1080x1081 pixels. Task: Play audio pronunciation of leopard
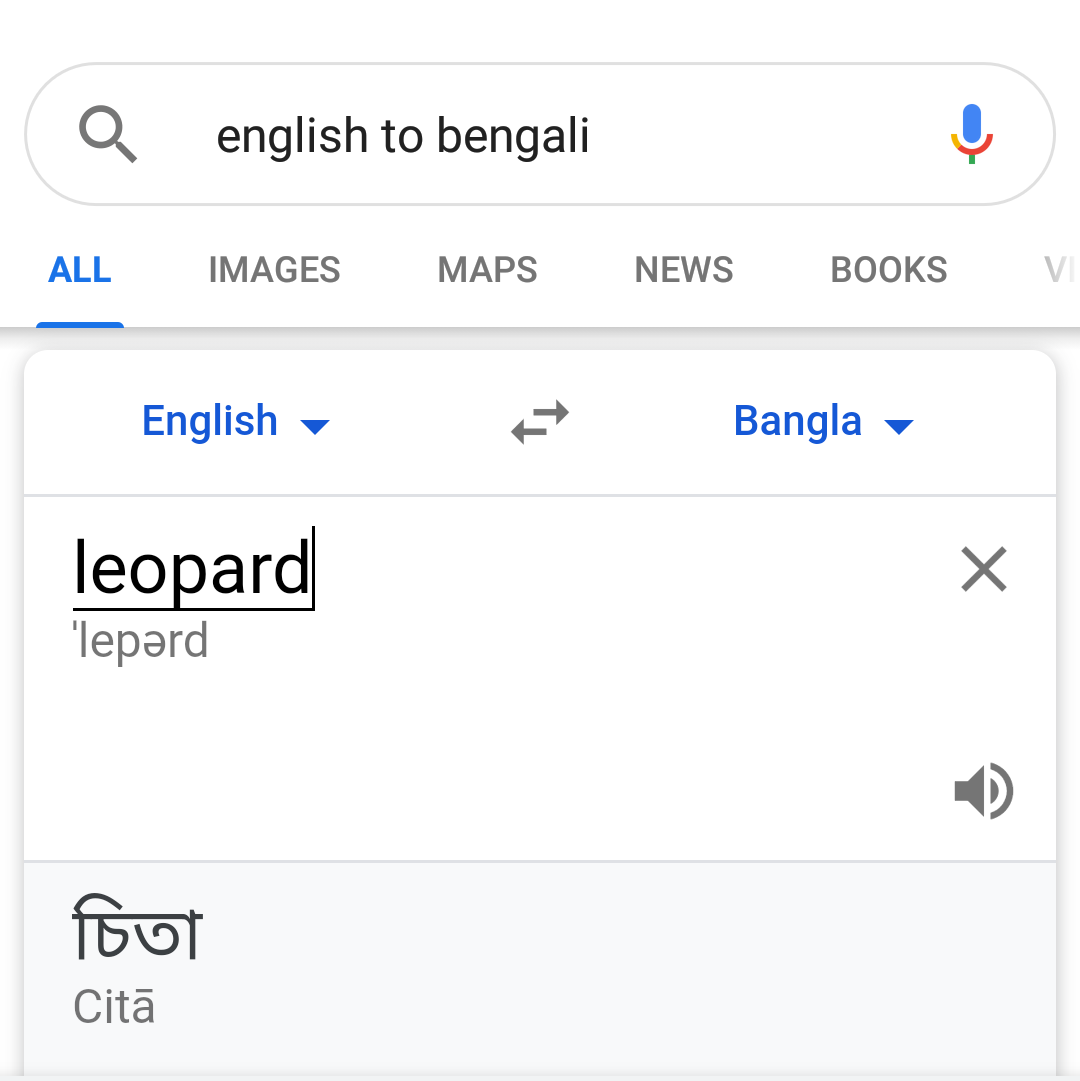984,791
